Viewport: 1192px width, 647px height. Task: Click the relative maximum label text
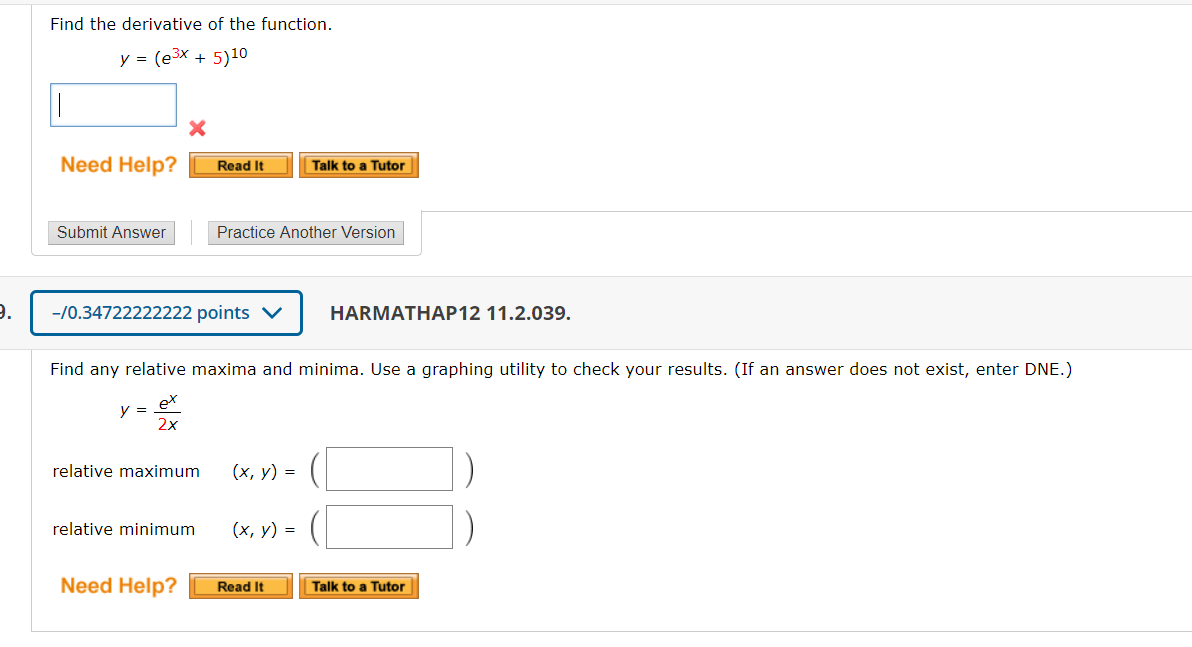(x=125, y=470)
